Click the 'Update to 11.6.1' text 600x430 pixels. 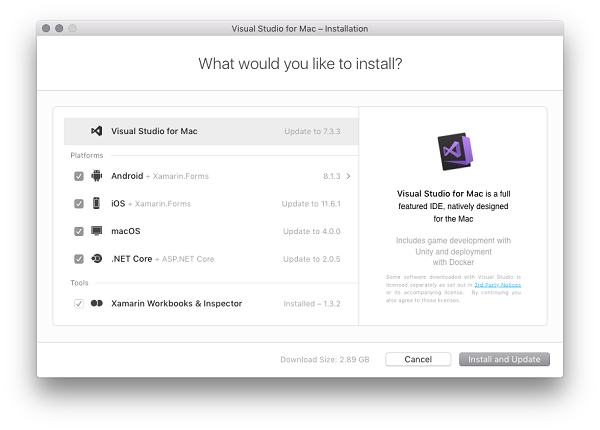311,204
